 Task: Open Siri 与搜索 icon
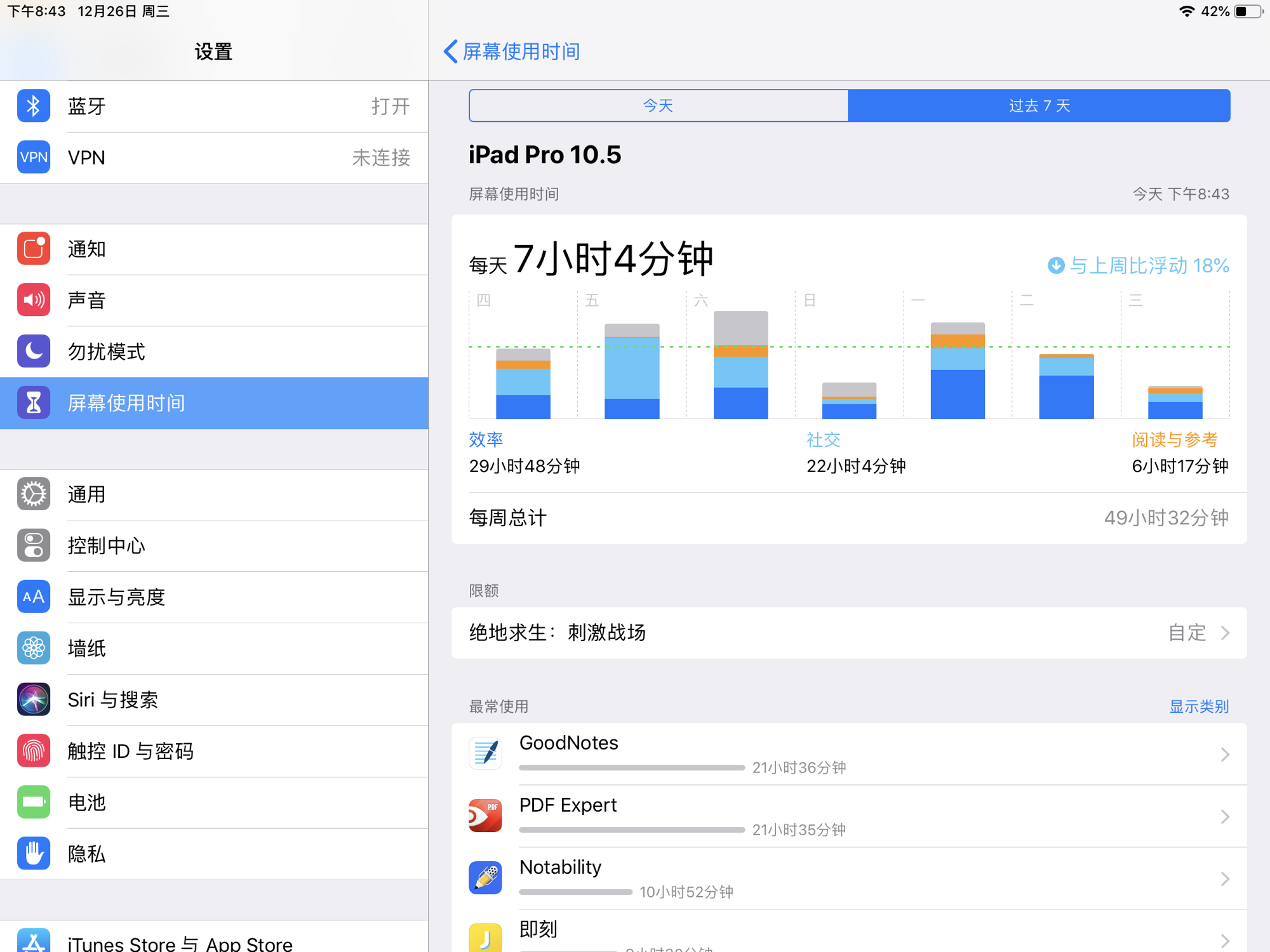[34, 699]
